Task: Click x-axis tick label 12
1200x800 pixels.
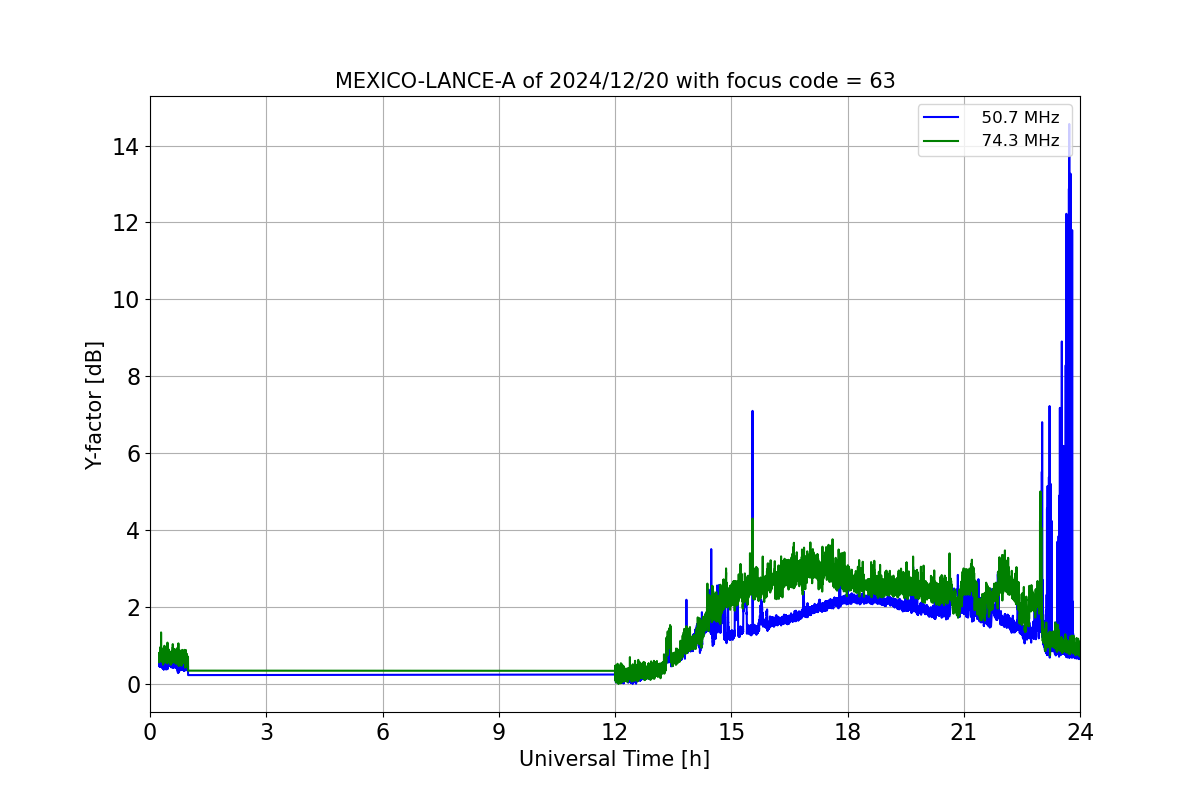Action: 615,732
